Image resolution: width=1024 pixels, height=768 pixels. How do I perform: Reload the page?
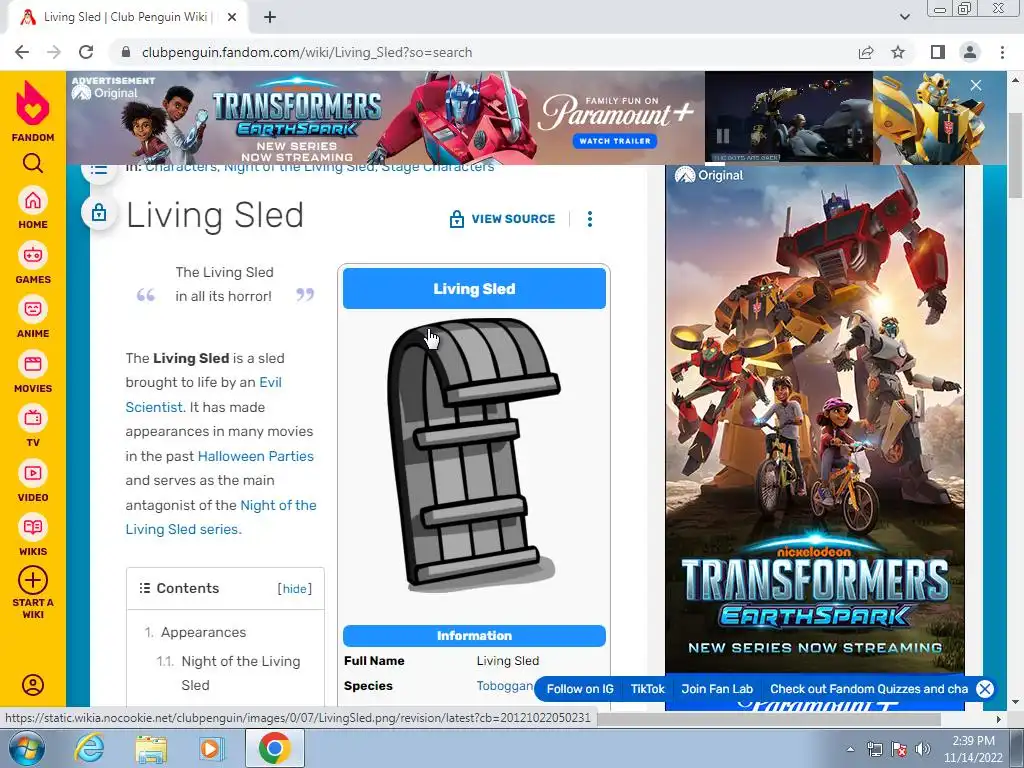coord(86,52)
